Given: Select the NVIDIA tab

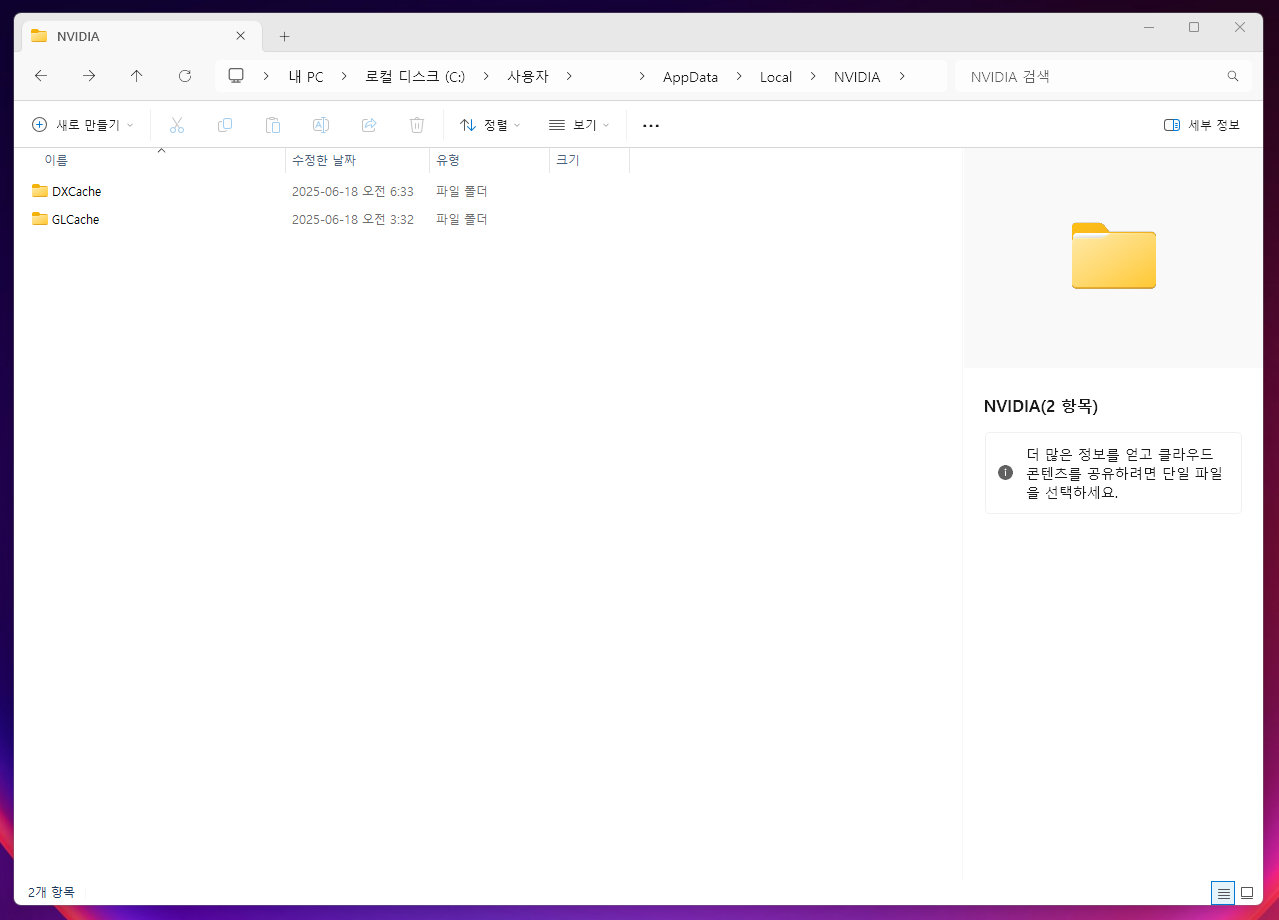Looking at the screenshot, I should (x=140, y=35).
